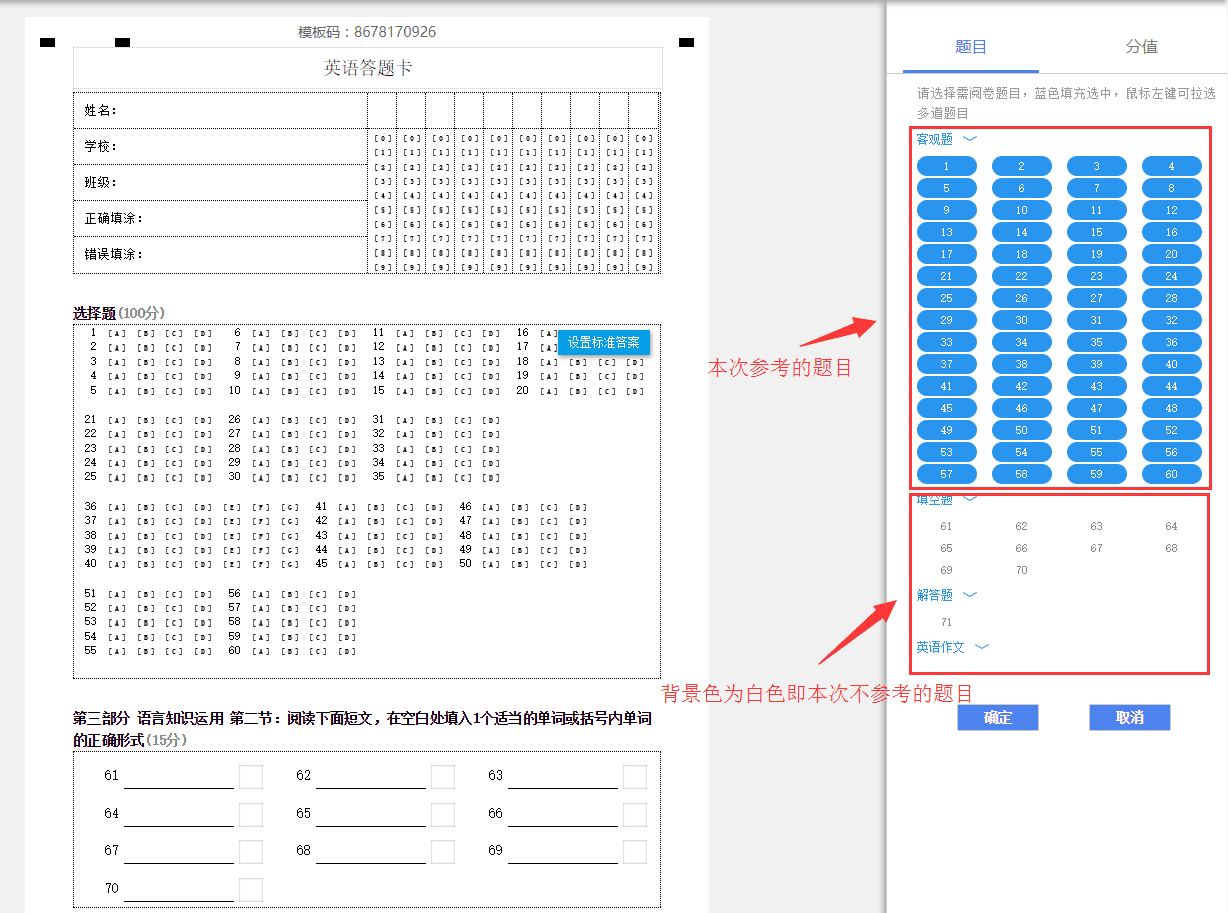The height and width of the screenshot is (913, 1228).
Task: Collapse the 客观题 section chevron
Action: pos(969,140)
